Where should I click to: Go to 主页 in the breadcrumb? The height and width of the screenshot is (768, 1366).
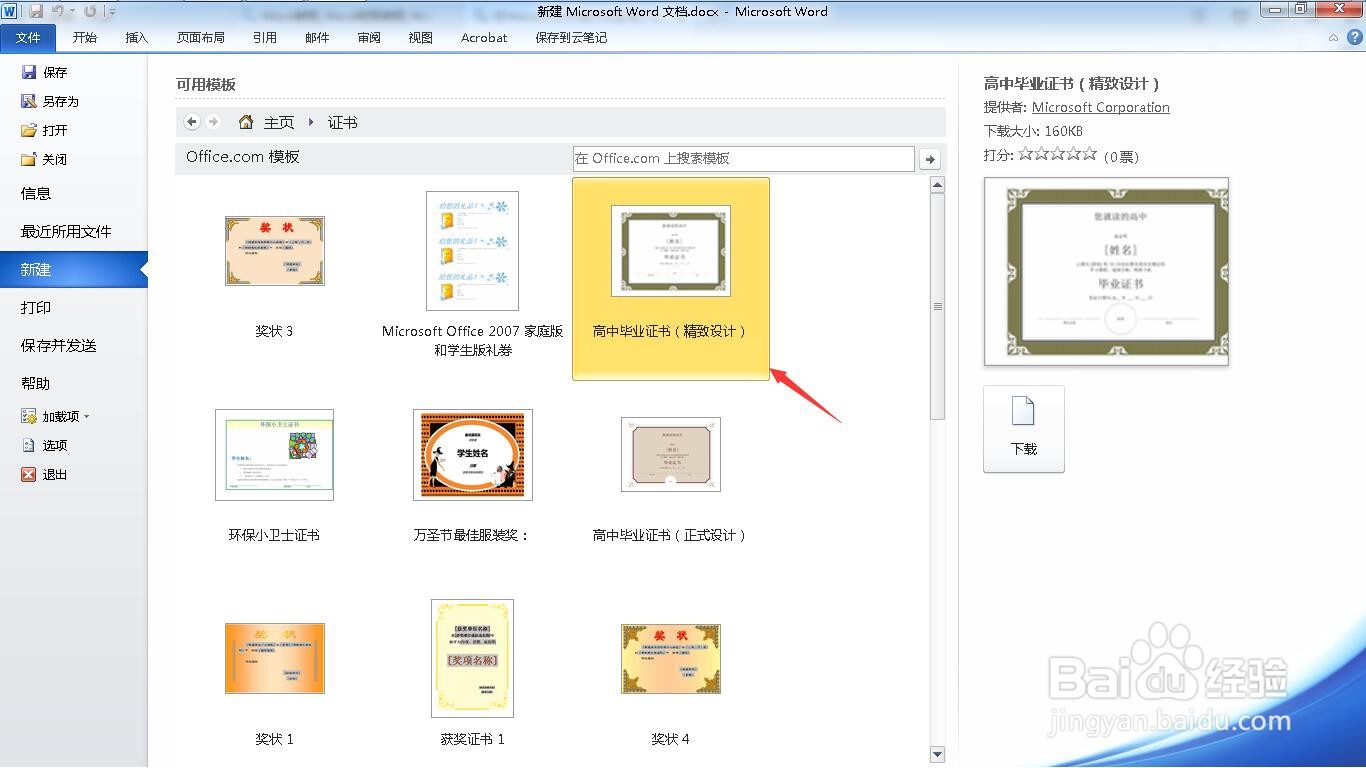point(279,122)
